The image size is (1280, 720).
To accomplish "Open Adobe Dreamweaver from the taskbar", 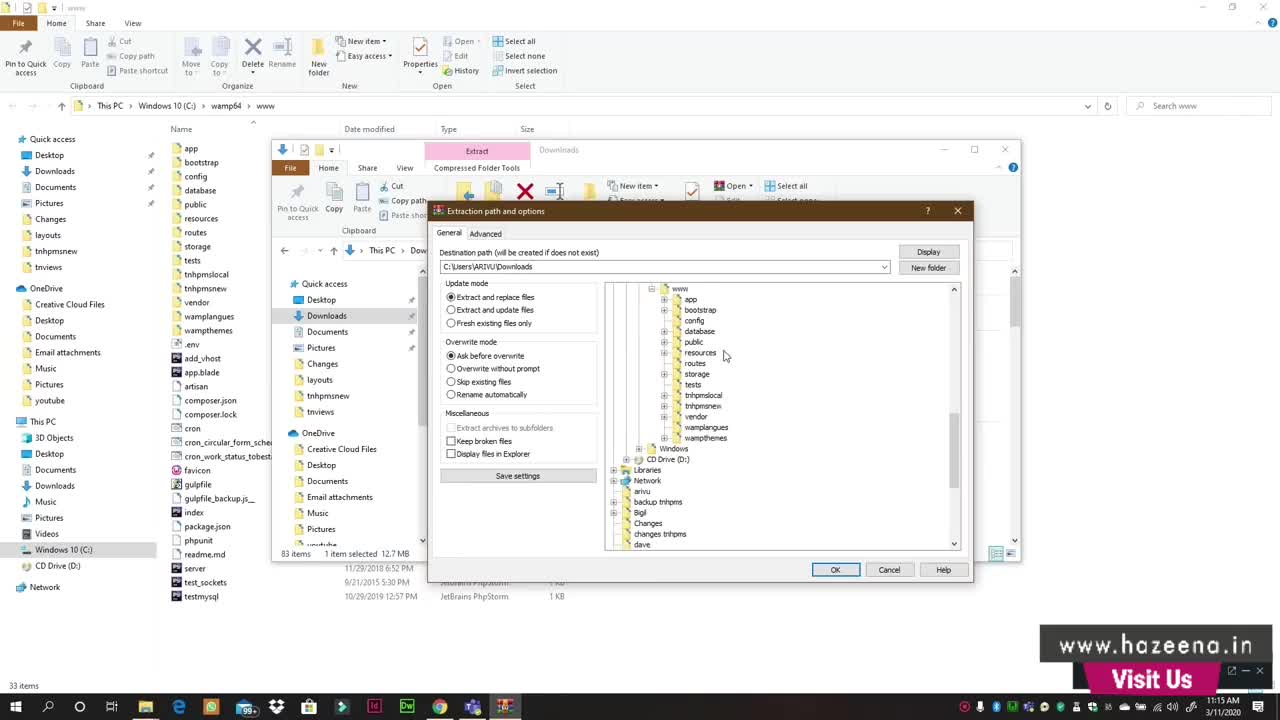I will coord(407,707).
